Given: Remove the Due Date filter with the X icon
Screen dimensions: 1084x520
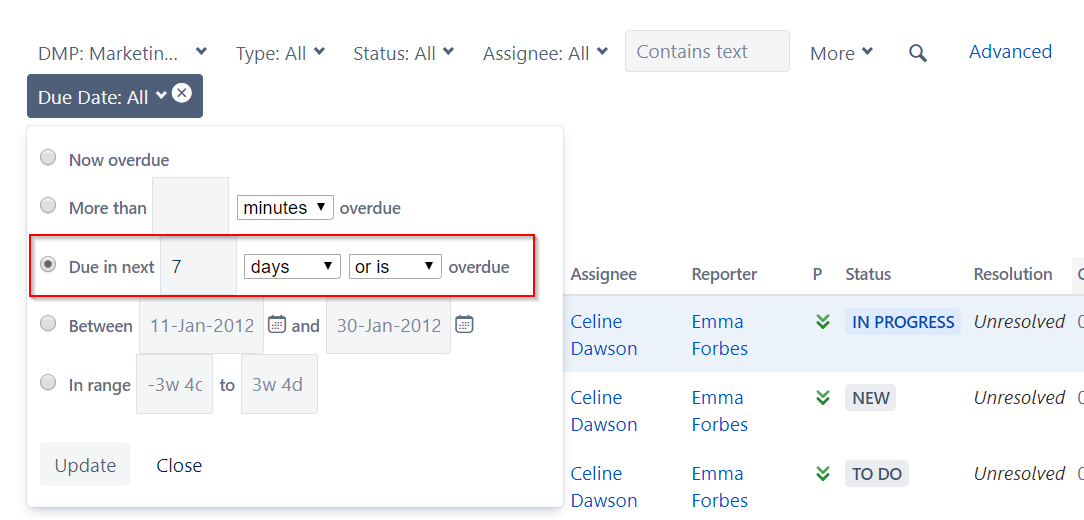Looking at the screenshot, I should pyautogui.click(x=182, y=93).
